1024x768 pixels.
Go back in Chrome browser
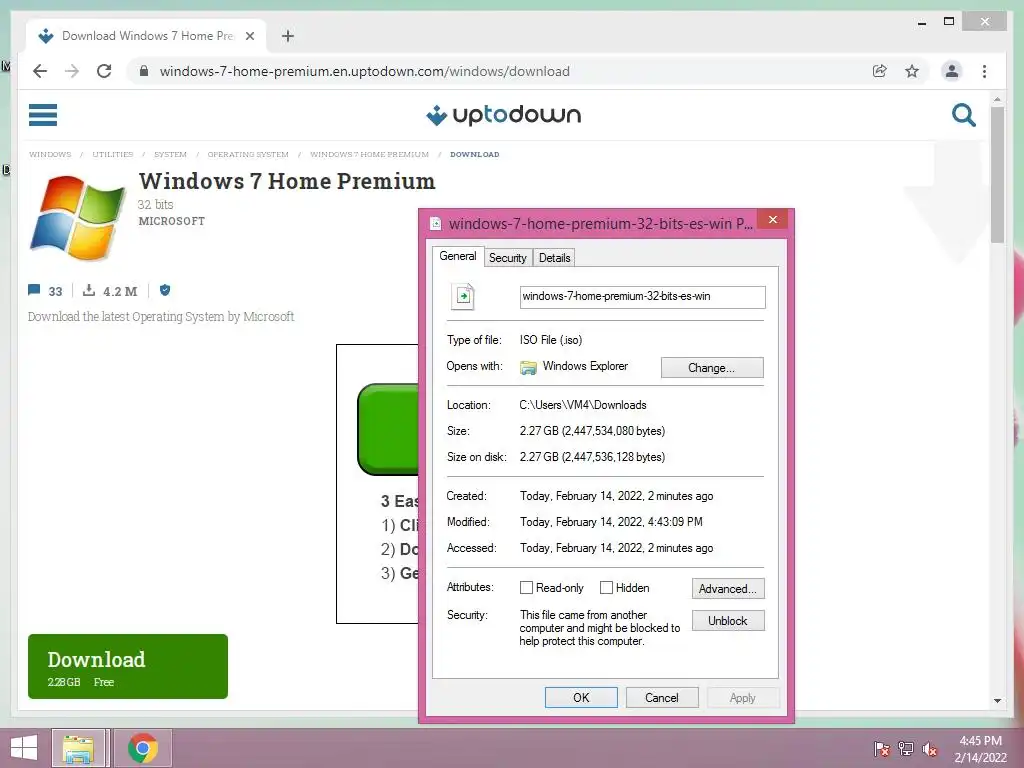(40, 71)
